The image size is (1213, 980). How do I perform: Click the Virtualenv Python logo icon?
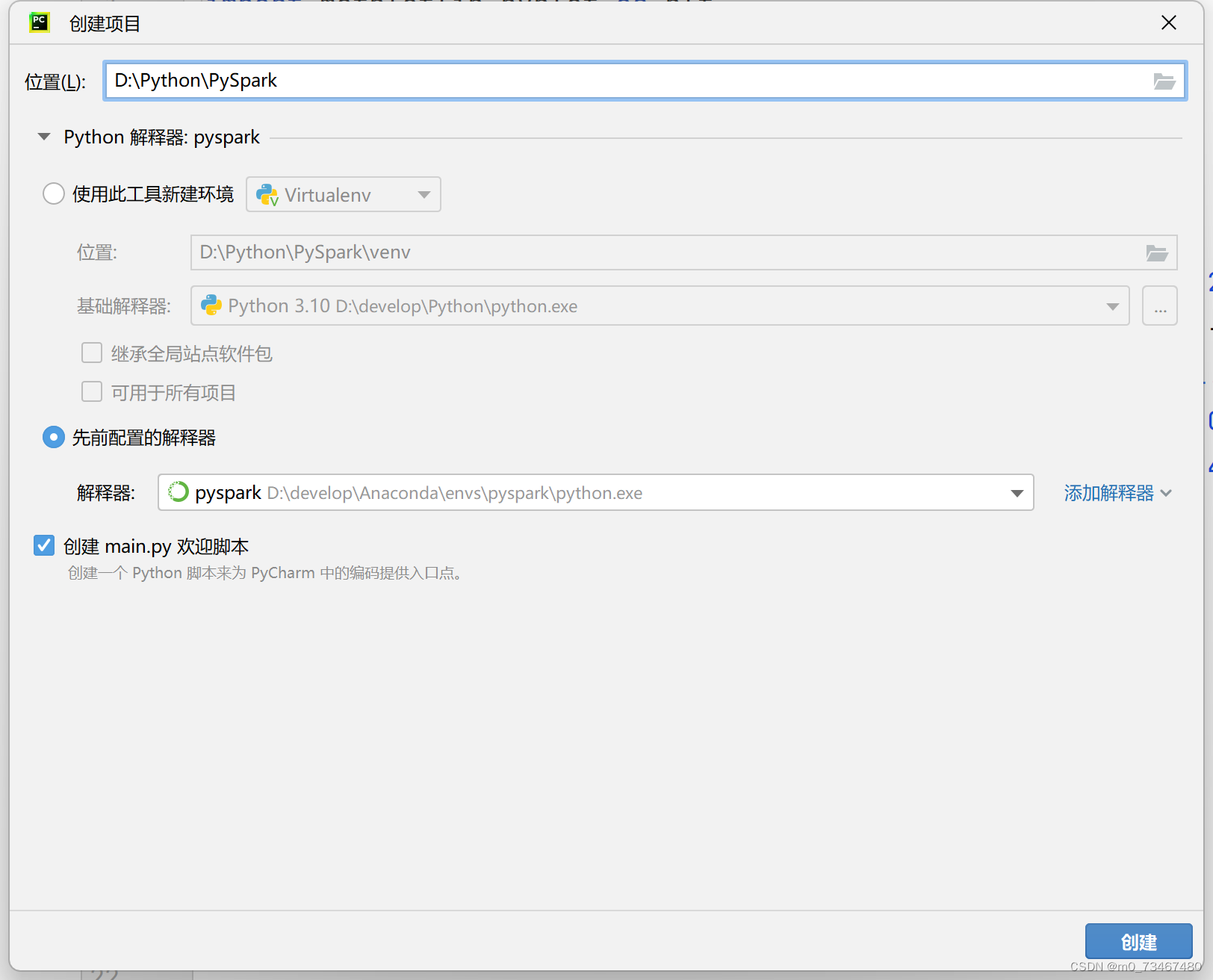pos(267,194)
